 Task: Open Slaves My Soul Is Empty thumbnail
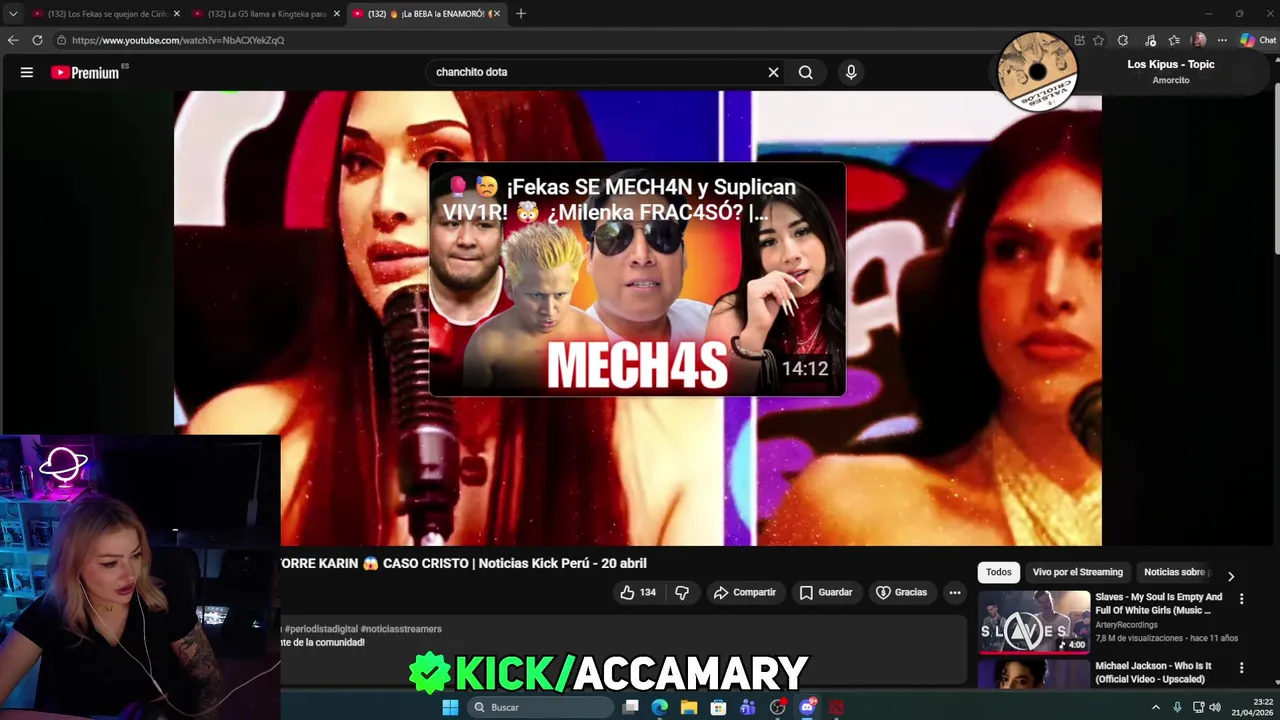1034,621
